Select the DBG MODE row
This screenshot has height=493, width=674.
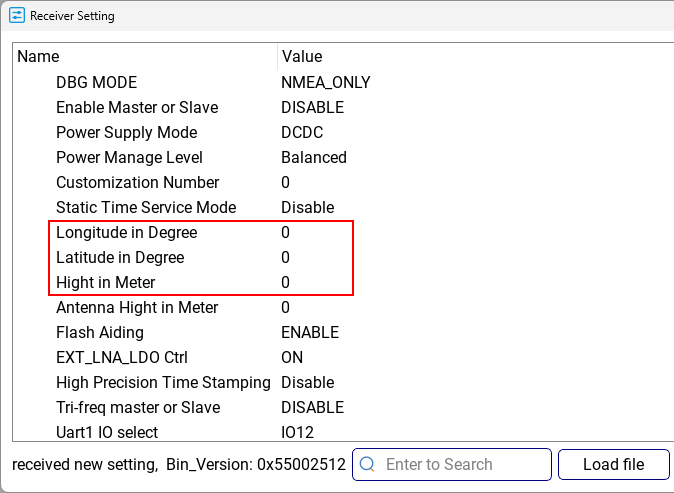click(x=343, y=82)
